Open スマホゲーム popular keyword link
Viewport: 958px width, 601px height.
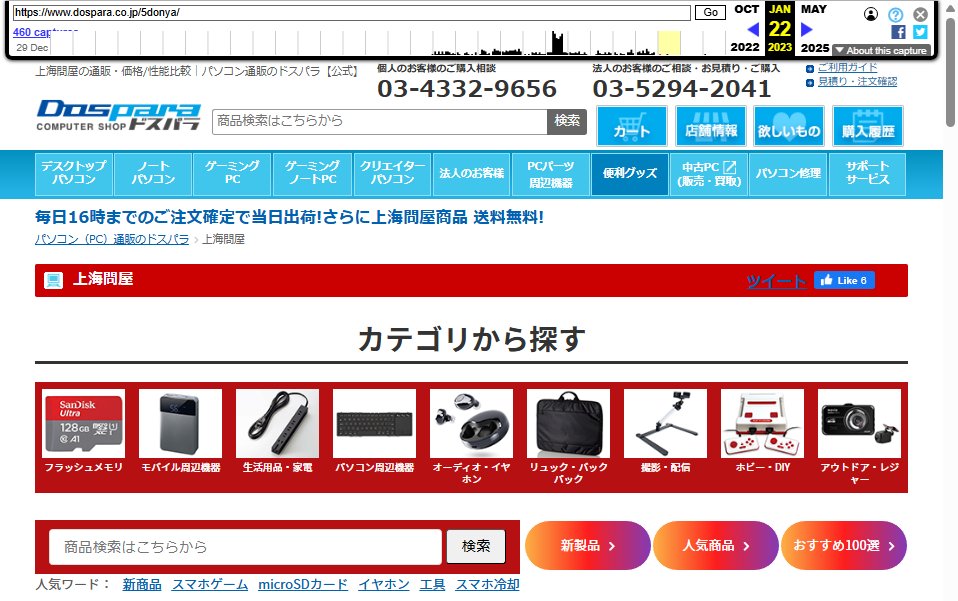tap(210, 585)
